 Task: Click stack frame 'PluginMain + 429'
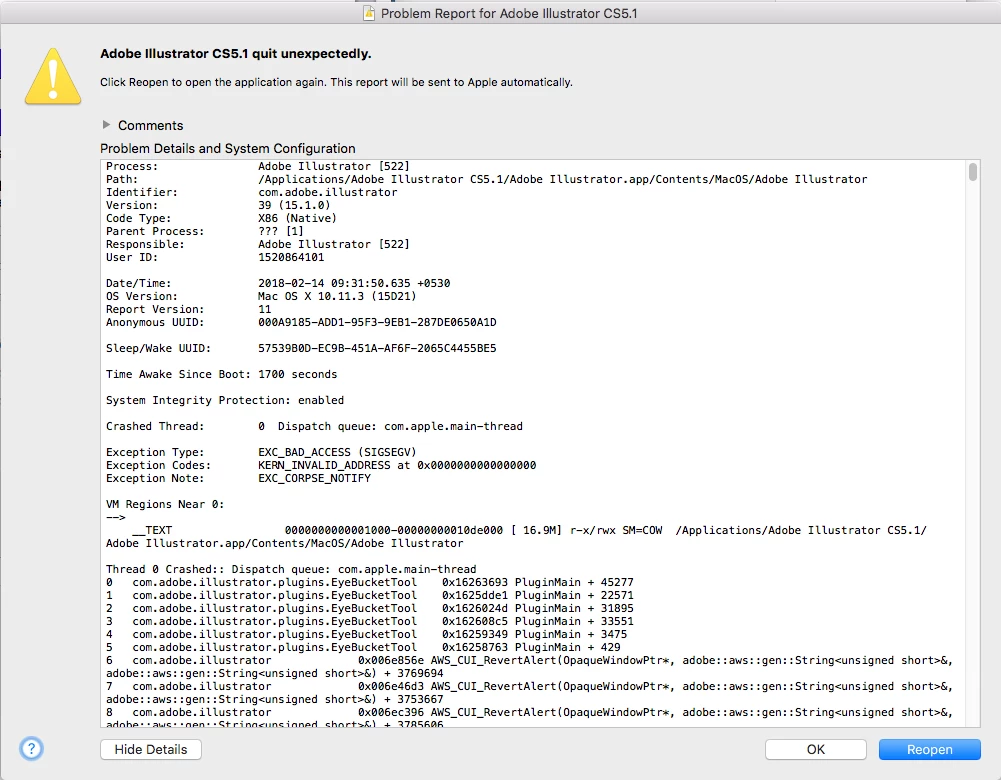[568, 647]
